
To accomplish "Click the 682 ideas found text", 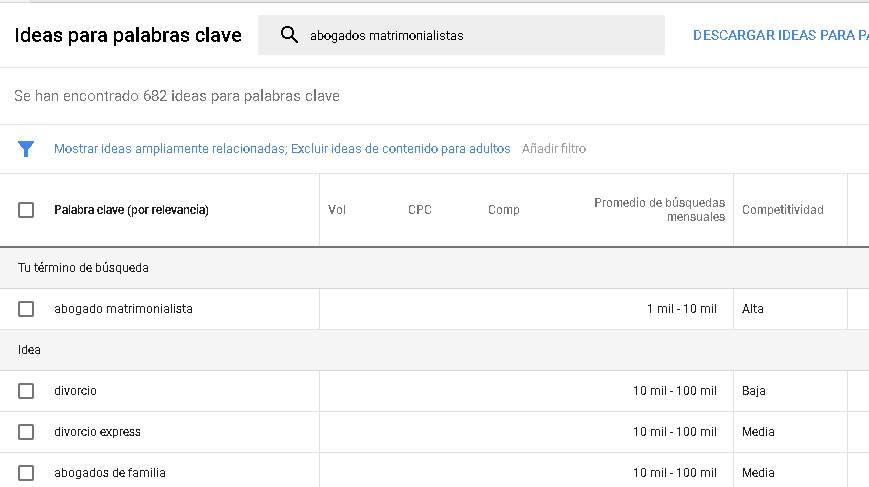I will (x=177, y=96).
